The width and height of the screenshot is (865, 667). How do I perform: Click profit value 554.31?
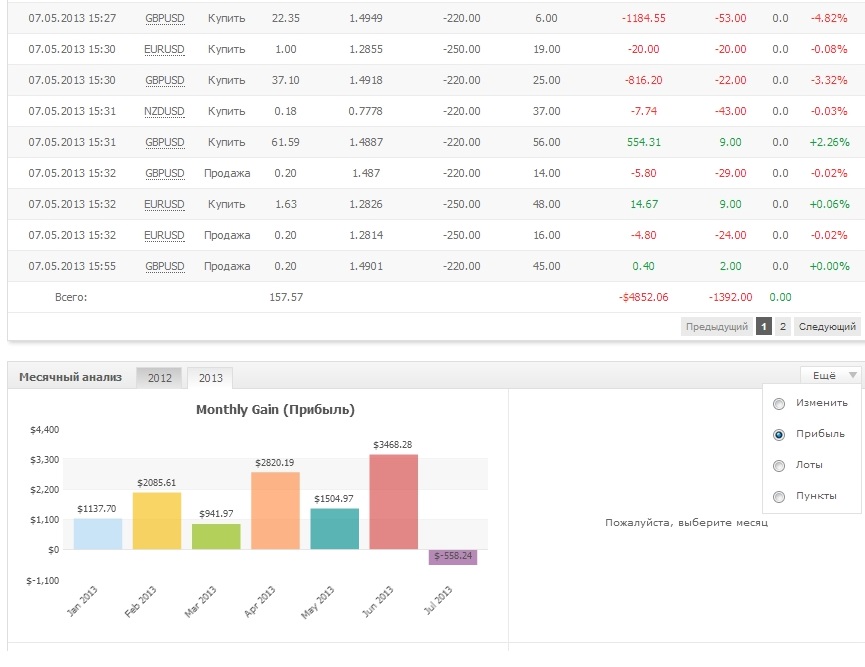(644, 142)
